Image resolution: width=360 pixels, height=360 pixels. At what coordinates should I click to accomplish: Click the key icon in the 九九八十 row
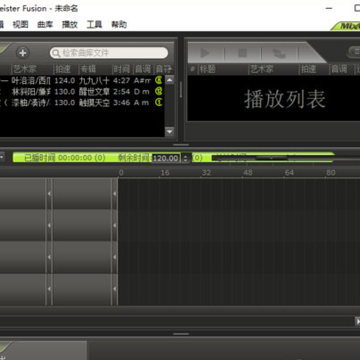(x=159, y=80)
